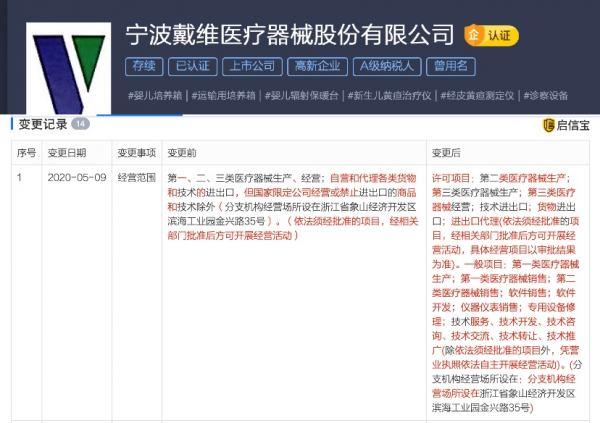Open the #婴儿培养箱 hashtag link

pyautogui.click(x=155, y=96)
